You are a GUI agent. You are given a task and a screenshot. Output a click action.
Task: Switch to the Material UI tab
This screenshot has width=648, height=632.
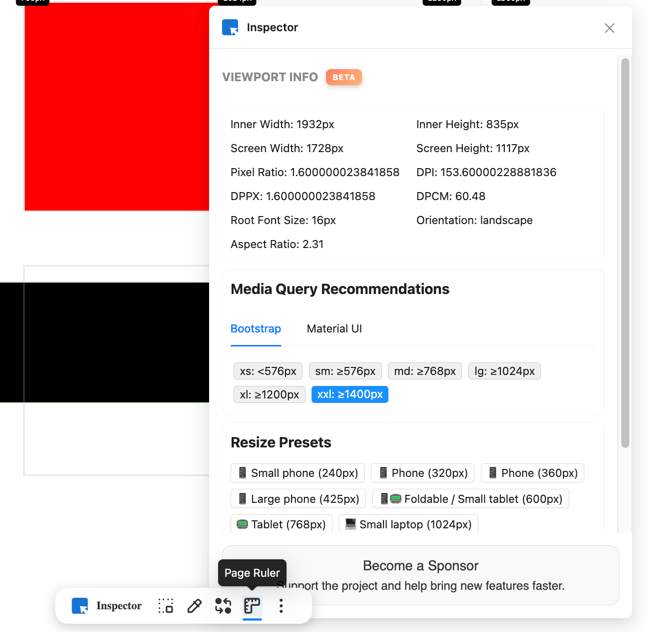[334, 329]
